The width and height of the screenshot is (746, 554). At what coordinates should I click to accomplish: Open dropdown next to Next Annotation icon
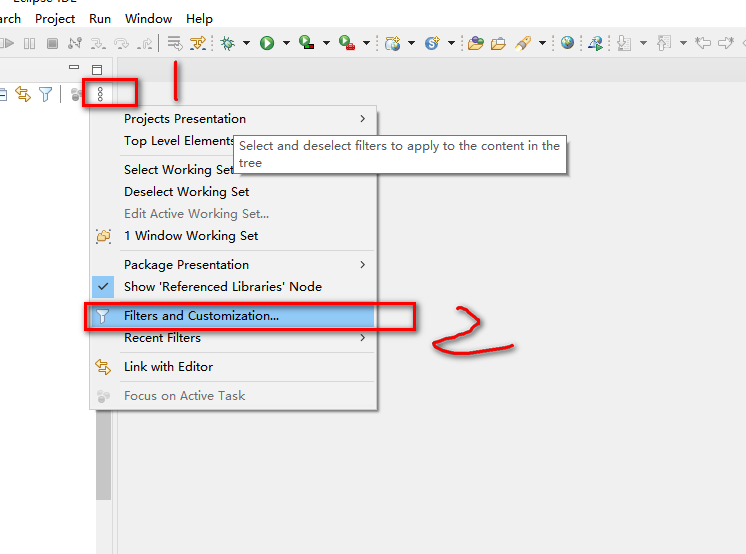643,43
